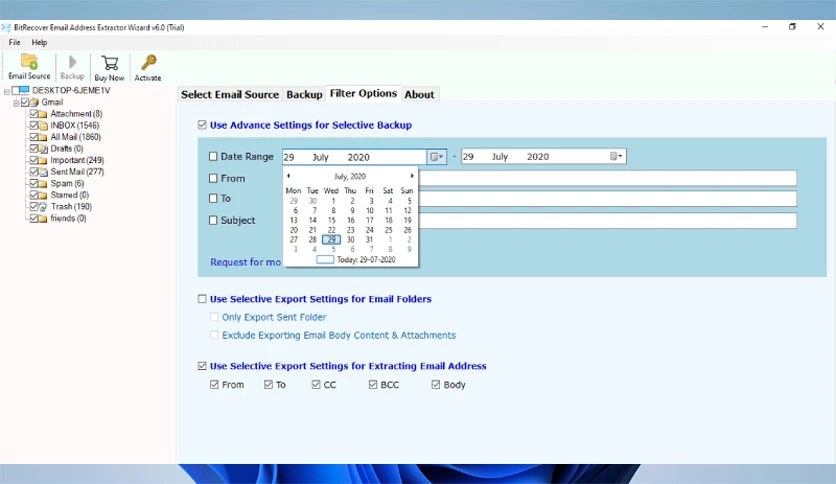Go to next month in calendar

click(x=412, y=176)
